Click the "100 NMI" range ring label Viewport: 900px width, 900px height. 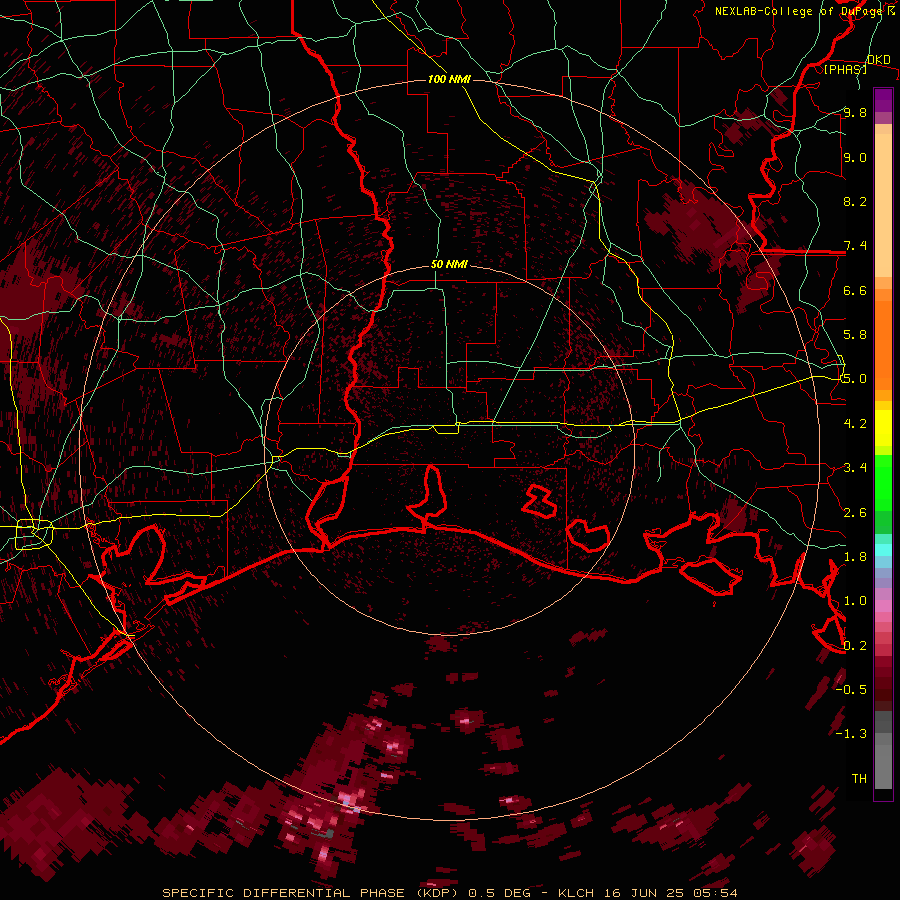pyautogui.click(x=449, y=79)
